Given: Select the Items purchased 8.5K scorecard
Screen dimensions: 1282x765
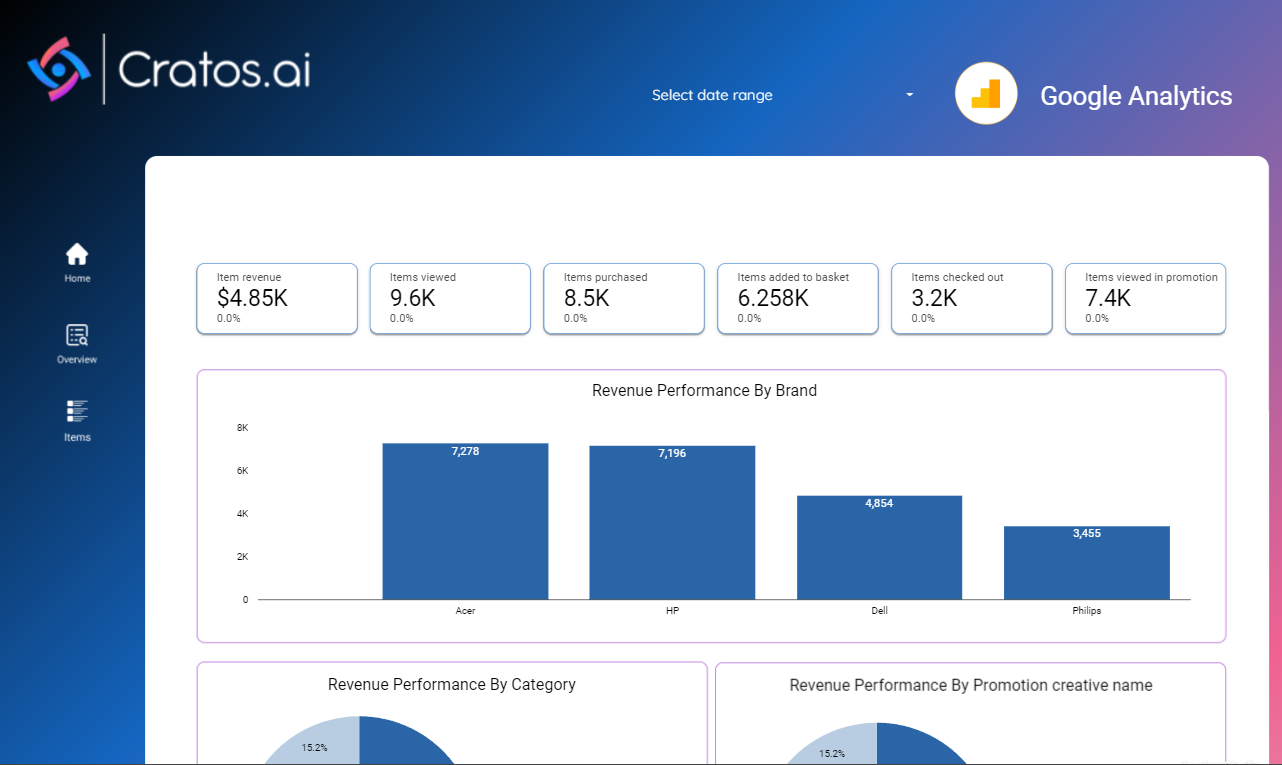Looking at the screenshot, I should [624, 299].
